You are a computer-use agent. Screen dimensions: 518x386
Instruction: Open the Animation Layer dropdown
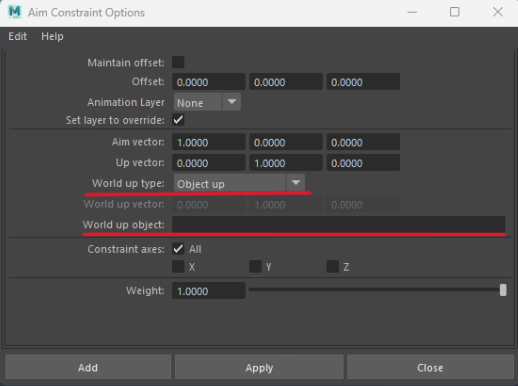pos(207,102)
